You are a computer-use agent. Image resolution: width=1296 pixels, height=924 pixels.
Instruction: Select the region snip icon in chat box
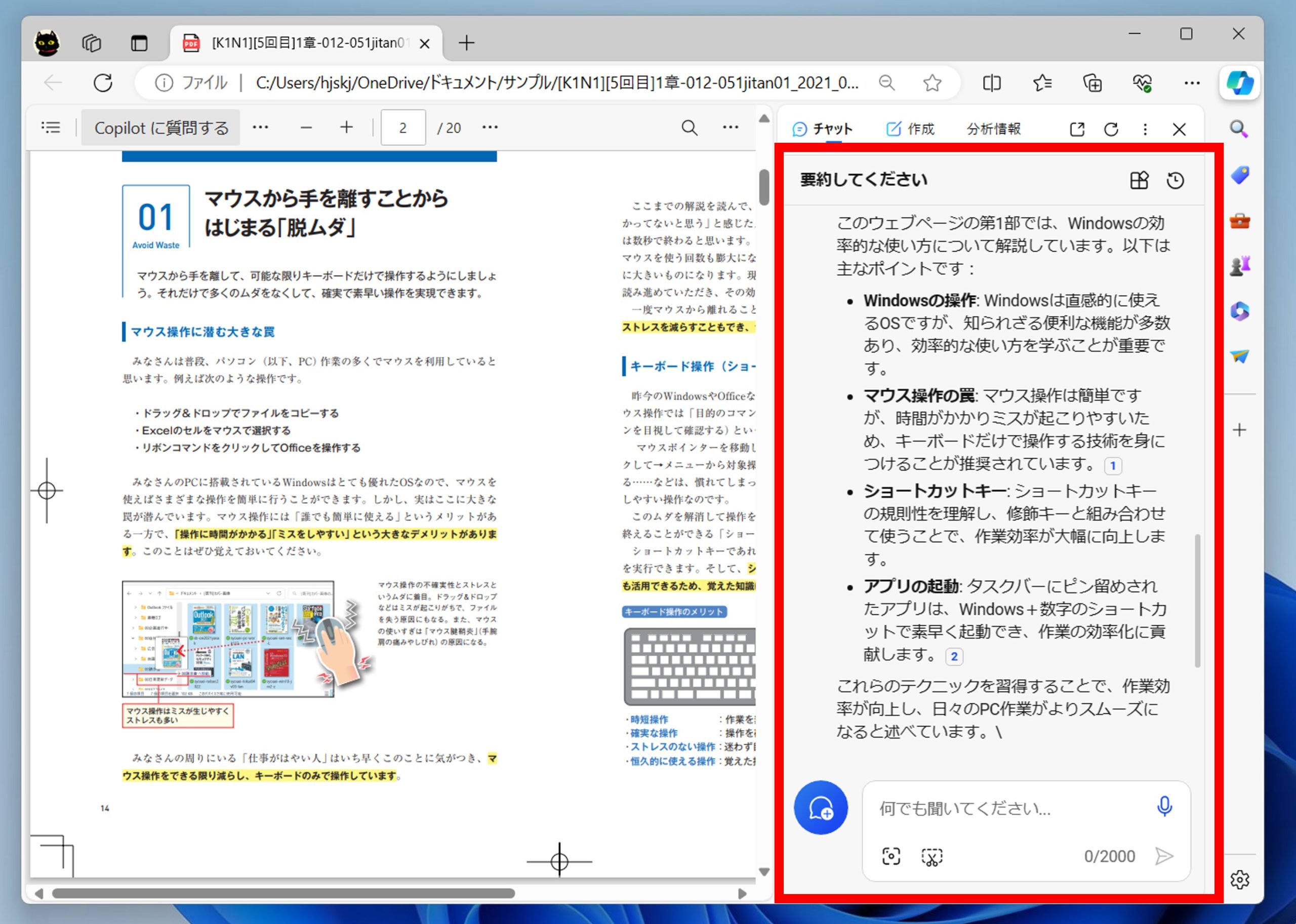click(x=932, y=856)
